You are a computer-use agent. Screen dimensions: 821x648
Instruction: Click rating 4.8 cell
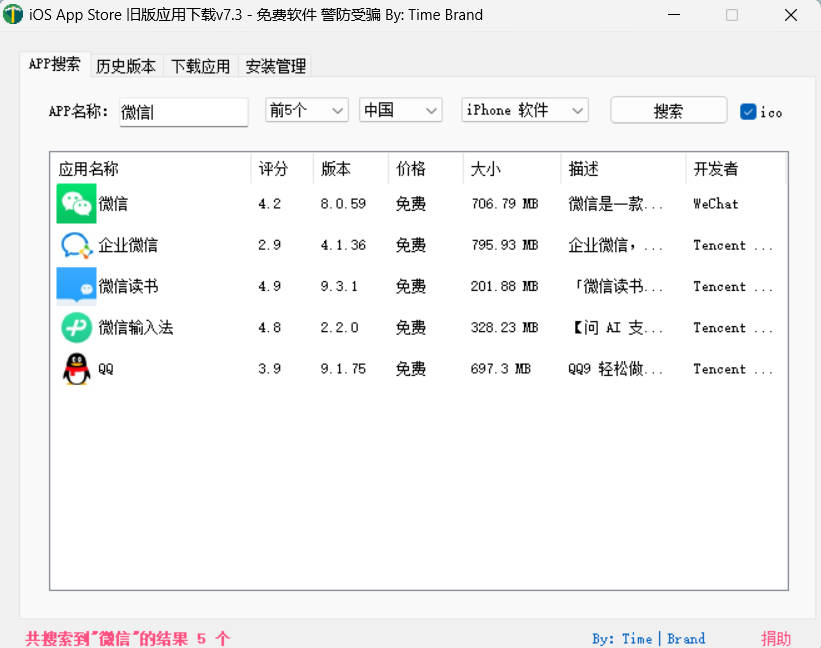(270, 328)
